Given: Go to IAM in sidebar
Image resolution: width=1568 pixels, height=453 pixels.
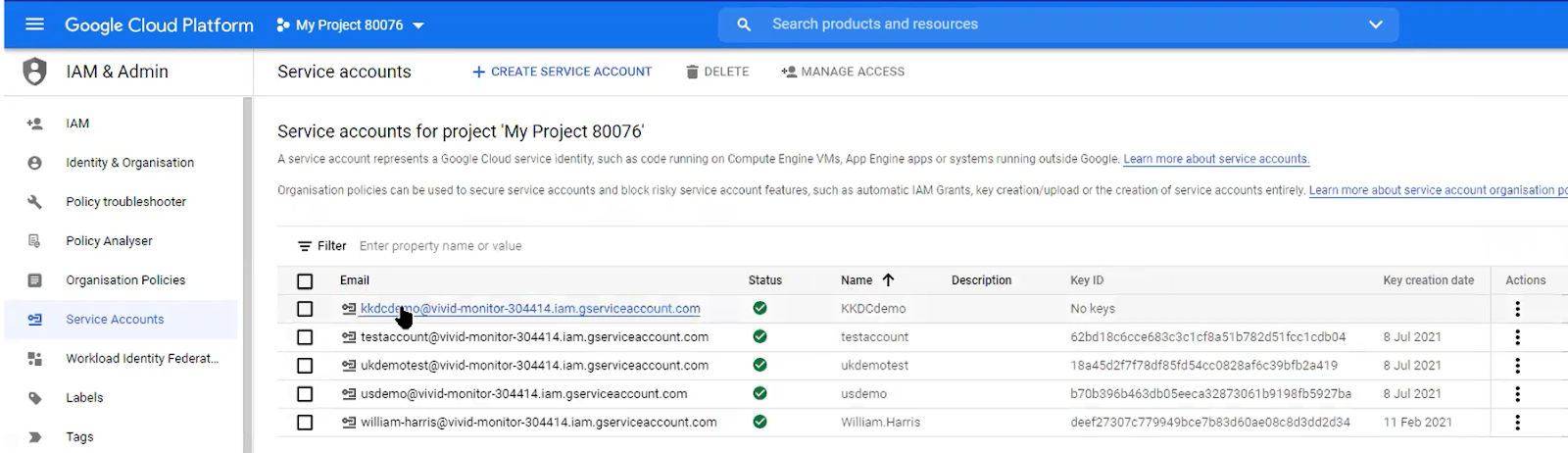Looking at the screenshot, I should pos(77,124).
